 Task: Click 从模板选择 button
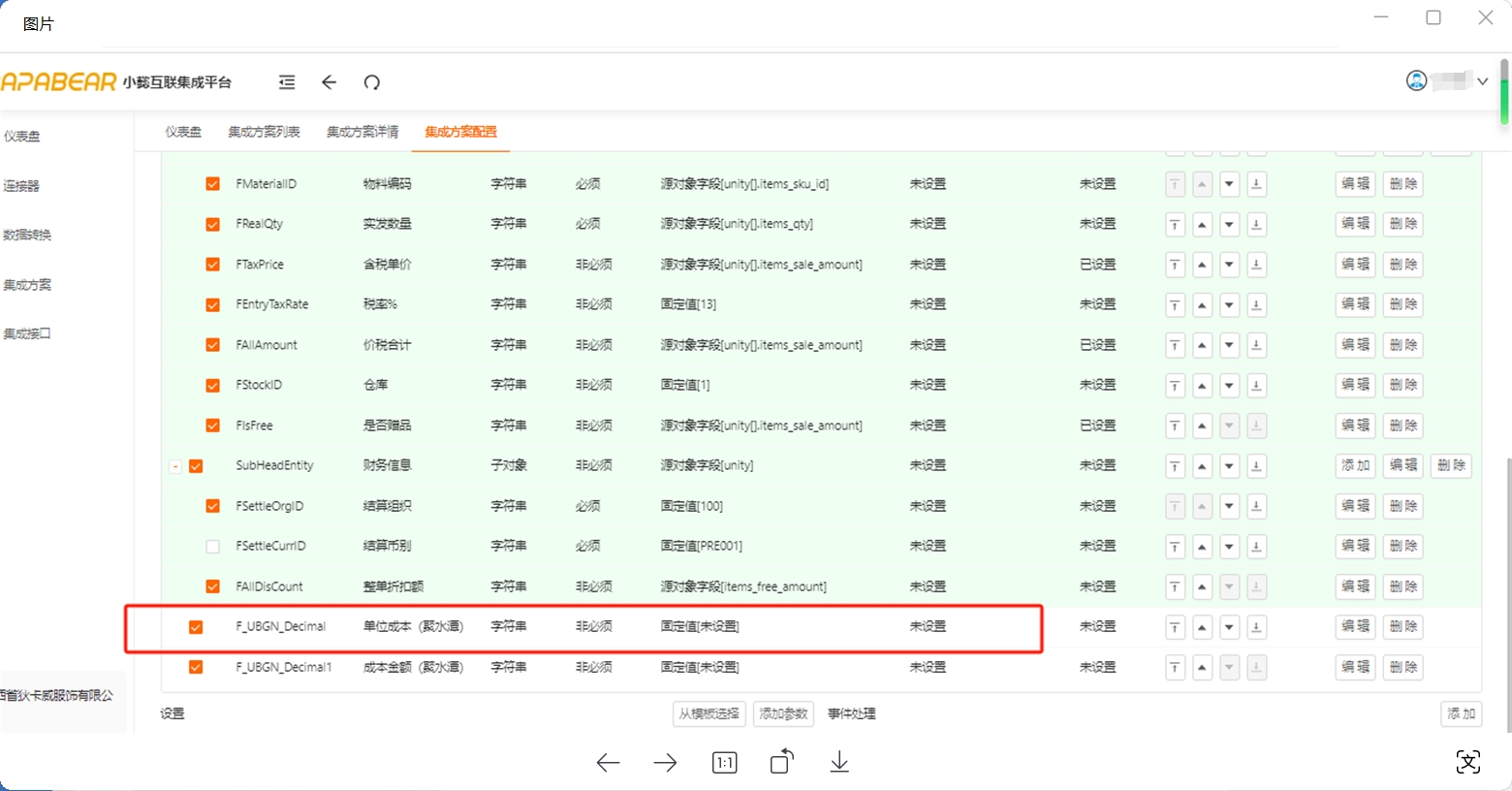(709, 713)
